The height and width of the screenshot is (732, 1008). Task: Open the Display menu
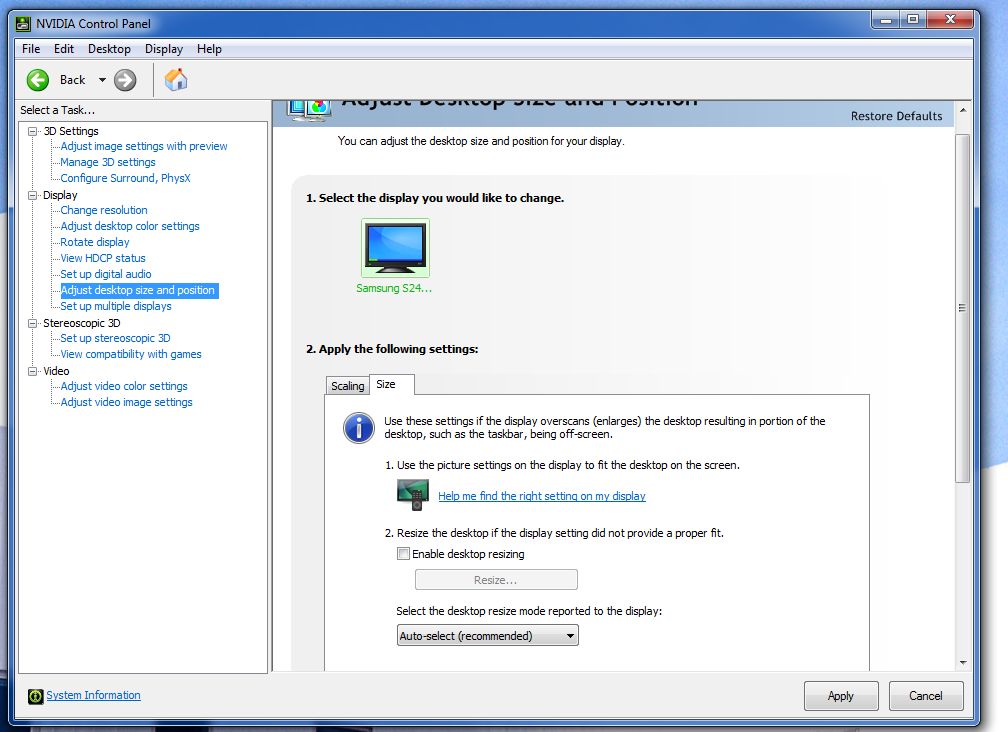coord(164,49)
